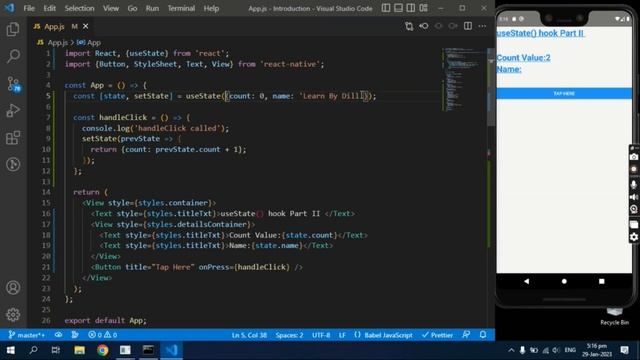
Task: Open the File menu
Action: click(x=29, y=8)
